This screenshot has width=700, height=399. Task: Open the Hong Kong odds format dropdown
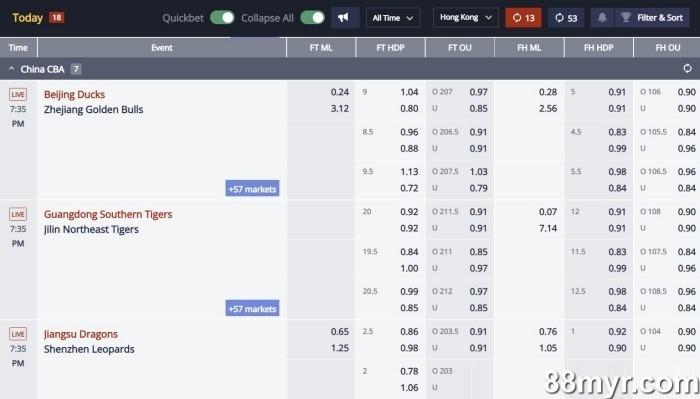(x=466, y=18)
